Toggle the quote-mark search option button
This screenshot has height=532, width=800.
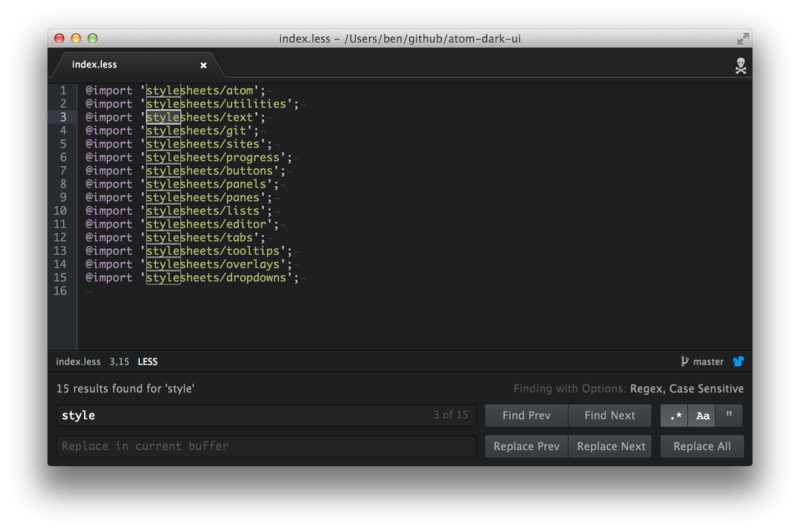(x=729, y=416)
